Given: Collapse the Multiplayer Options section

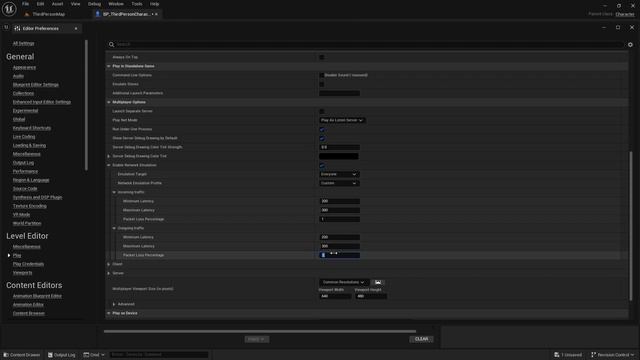Looking at the screenshot, I should [x=109, y=102].
